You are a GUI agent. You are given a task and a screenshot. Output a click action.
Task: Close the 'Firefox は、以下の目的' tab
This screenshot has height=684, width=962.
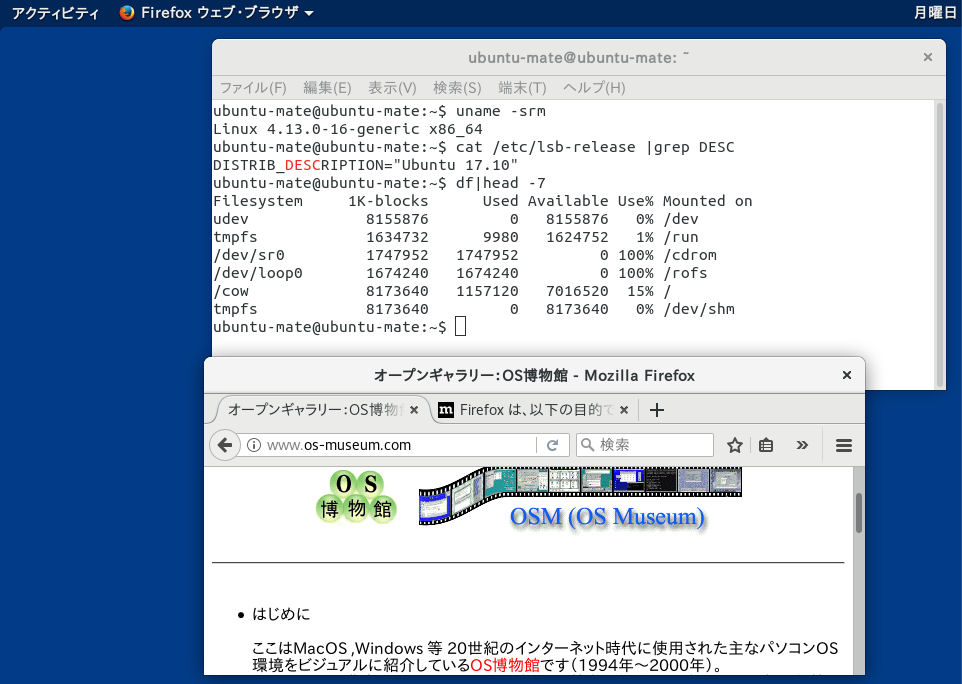(x=624, y=410)
